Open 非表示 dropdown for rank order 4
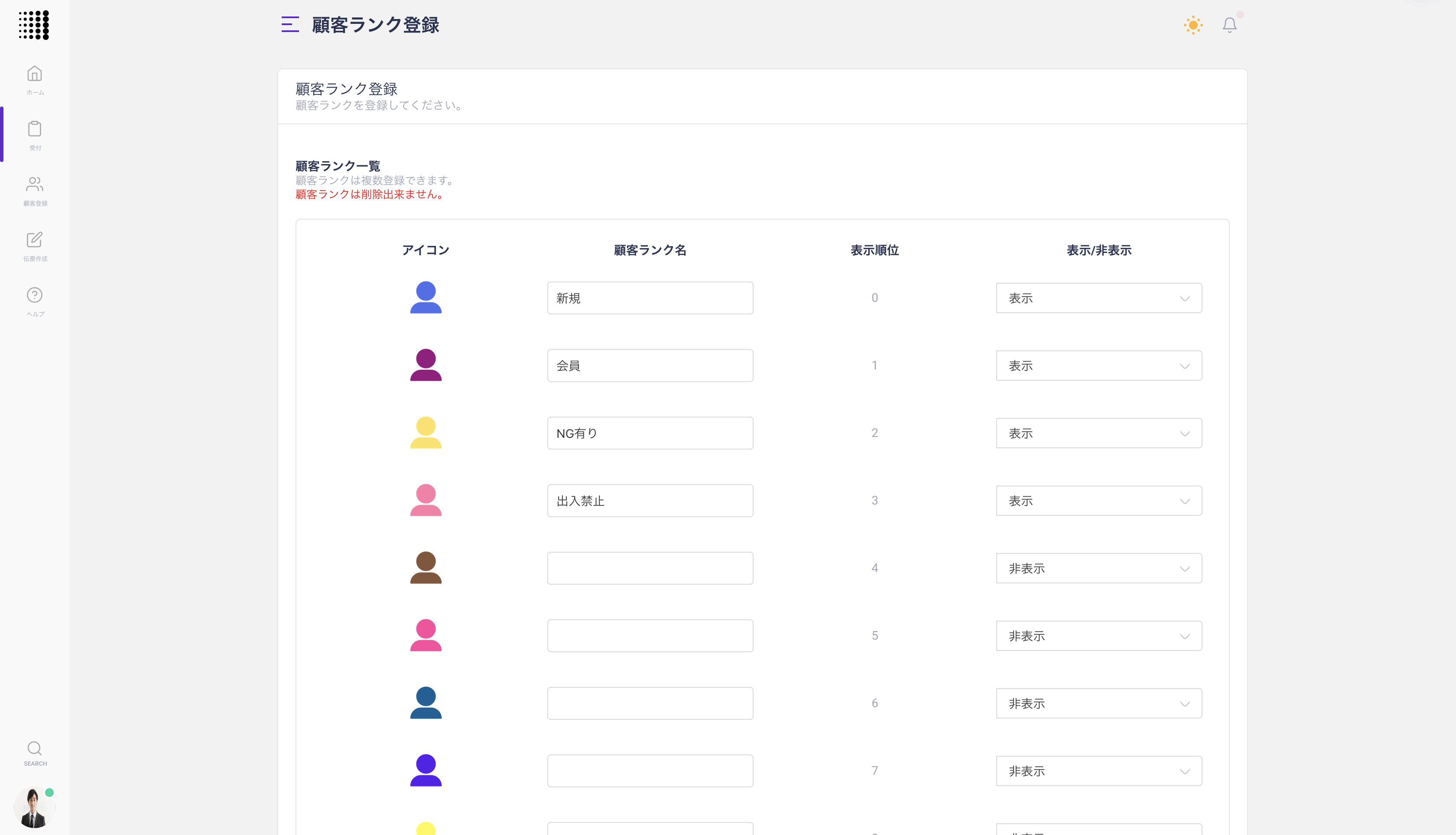Viewport: 1456px width, 835px height. coord(1098,568)
